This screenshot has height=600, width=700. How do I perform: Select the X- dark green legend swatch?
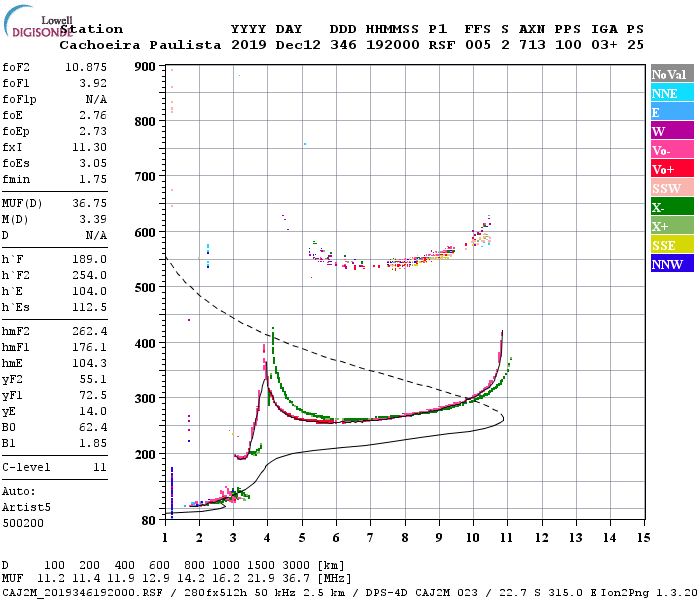(672, 207)
